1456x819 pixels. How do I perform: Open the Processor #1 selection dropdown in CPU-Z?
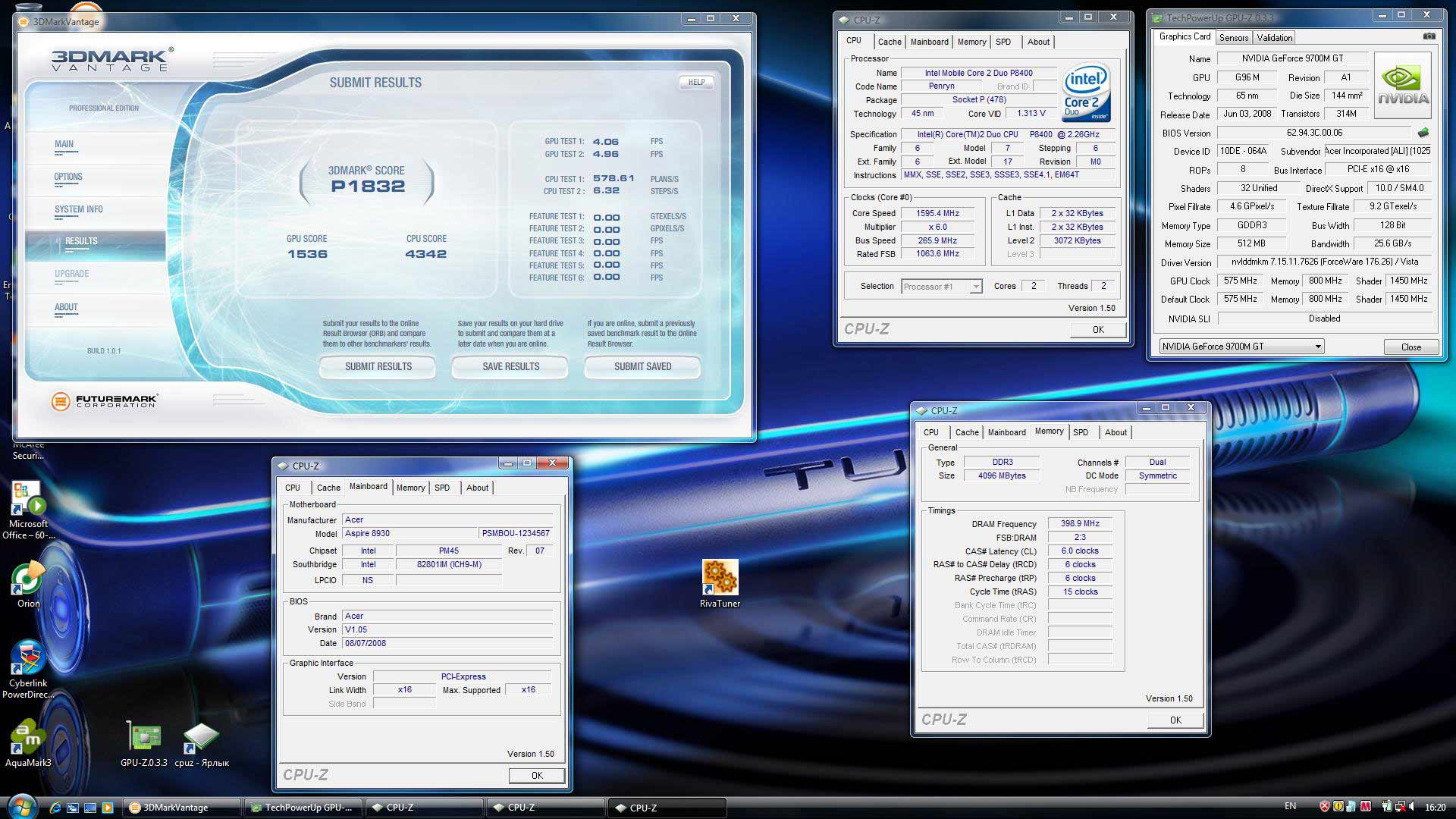point(942,287)
